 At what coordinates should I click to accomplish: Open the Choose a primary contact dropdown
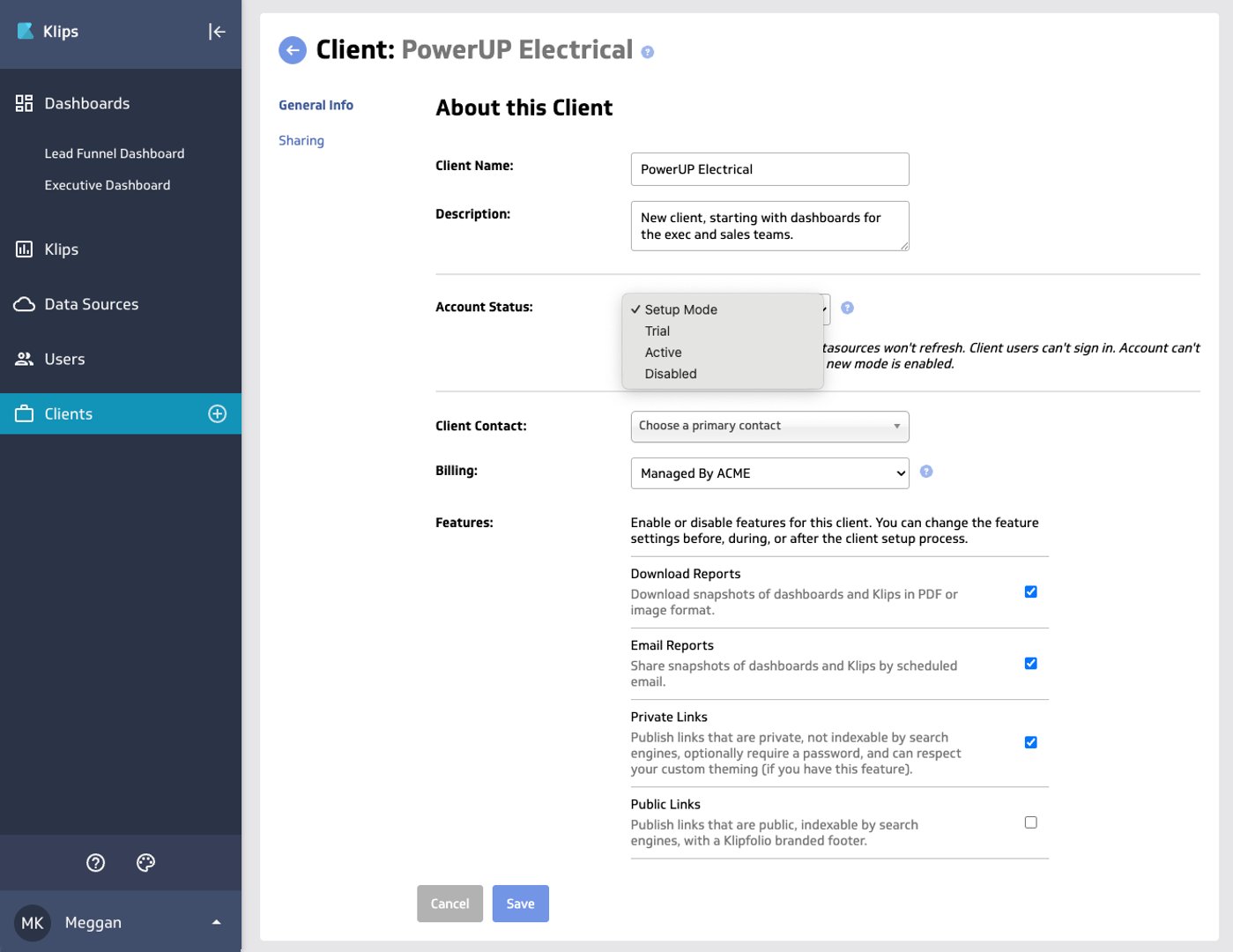[769, 426]
